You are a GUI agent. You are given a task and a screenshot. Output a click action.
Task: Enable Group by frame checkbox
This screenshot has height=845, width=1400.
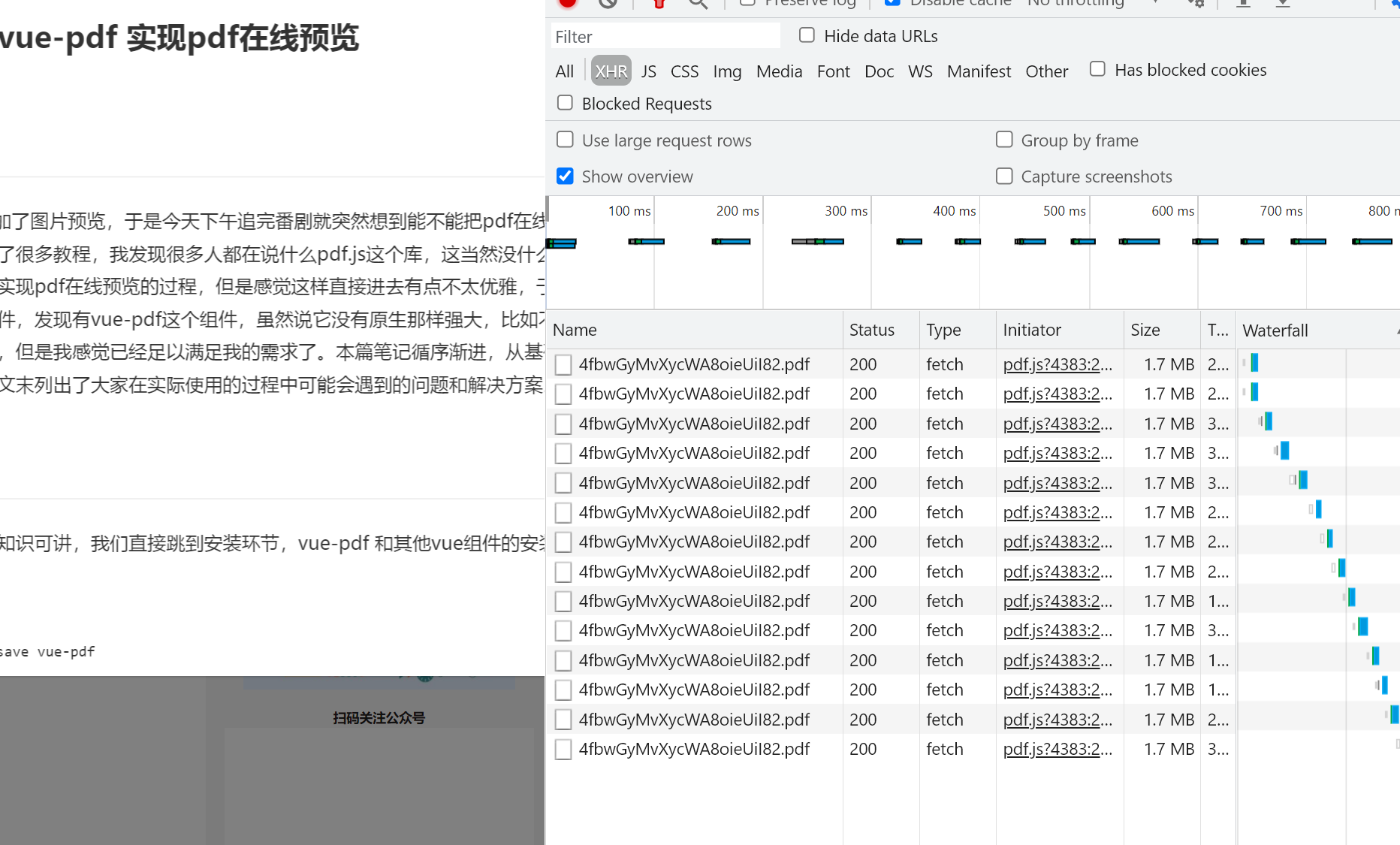[x=1004, y=140]
